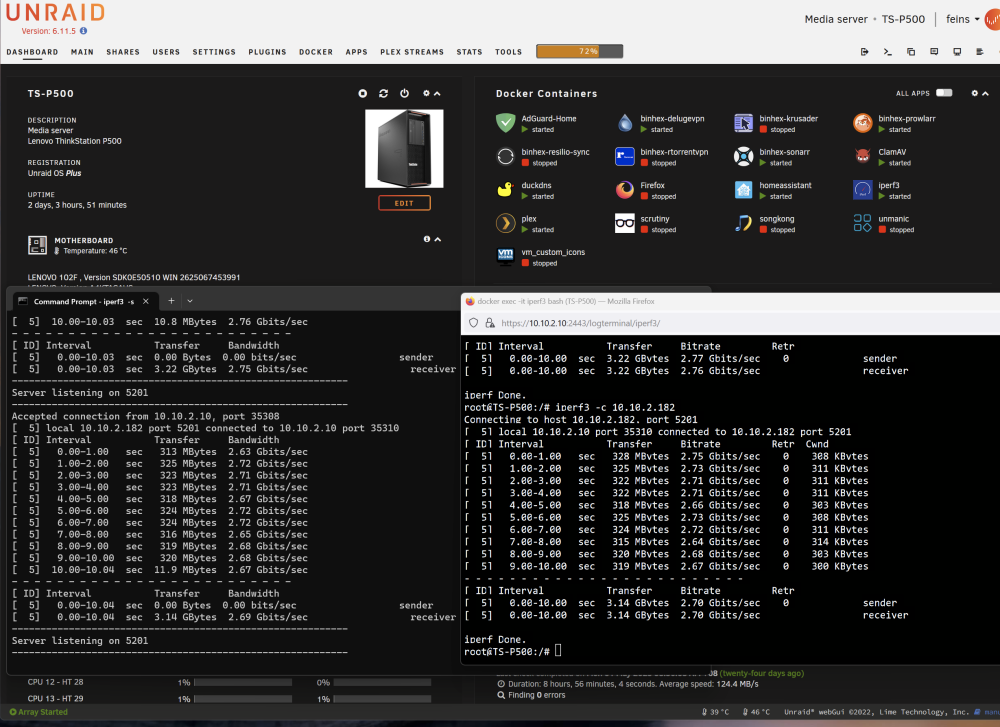Click the Firefox container icon
This screenshot has width=1000, height=727.
click(625, 189)
